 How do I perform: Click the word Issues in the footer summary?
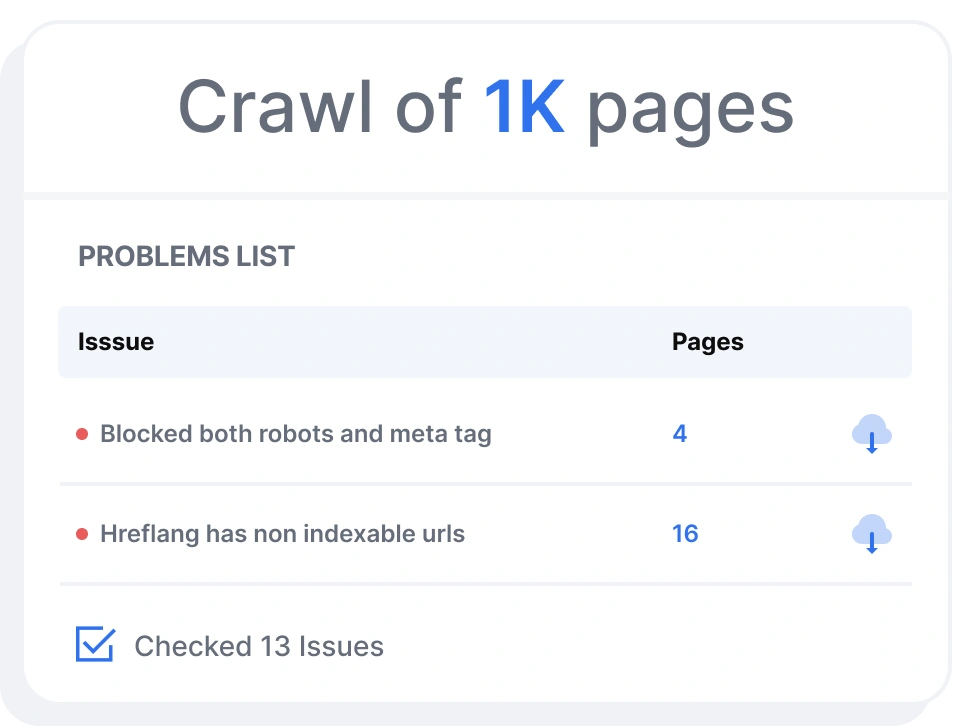[341, 646]
